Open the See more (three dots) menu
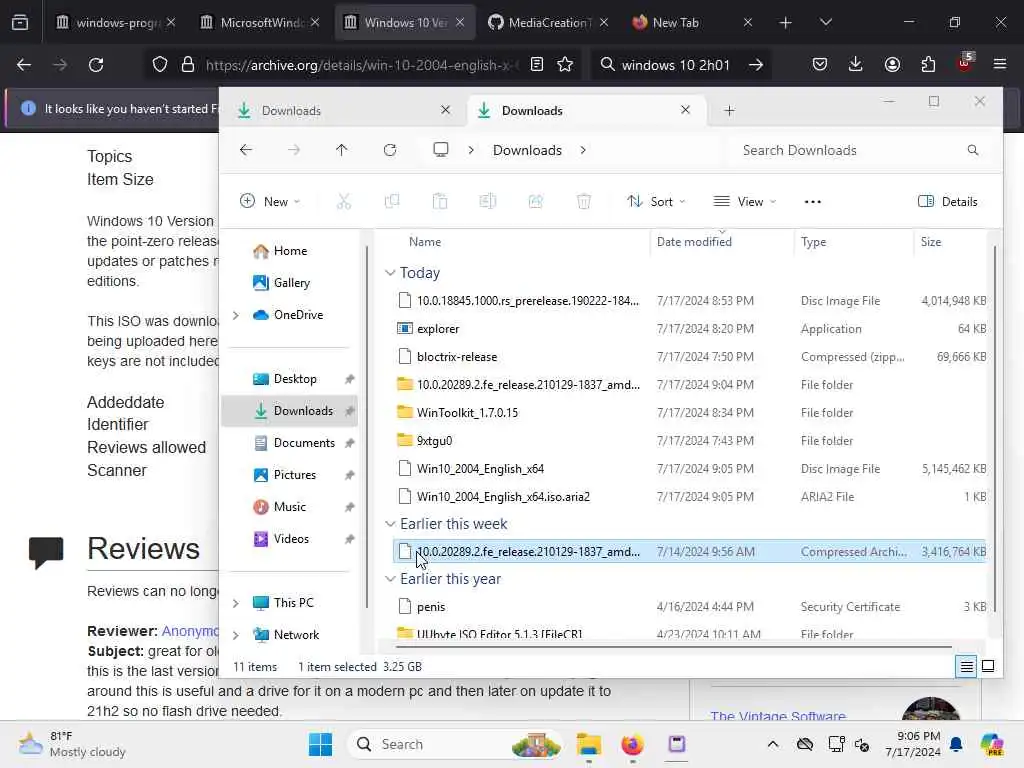The width and height of the screenshot is (1024, 768). (x=812, y=202)
